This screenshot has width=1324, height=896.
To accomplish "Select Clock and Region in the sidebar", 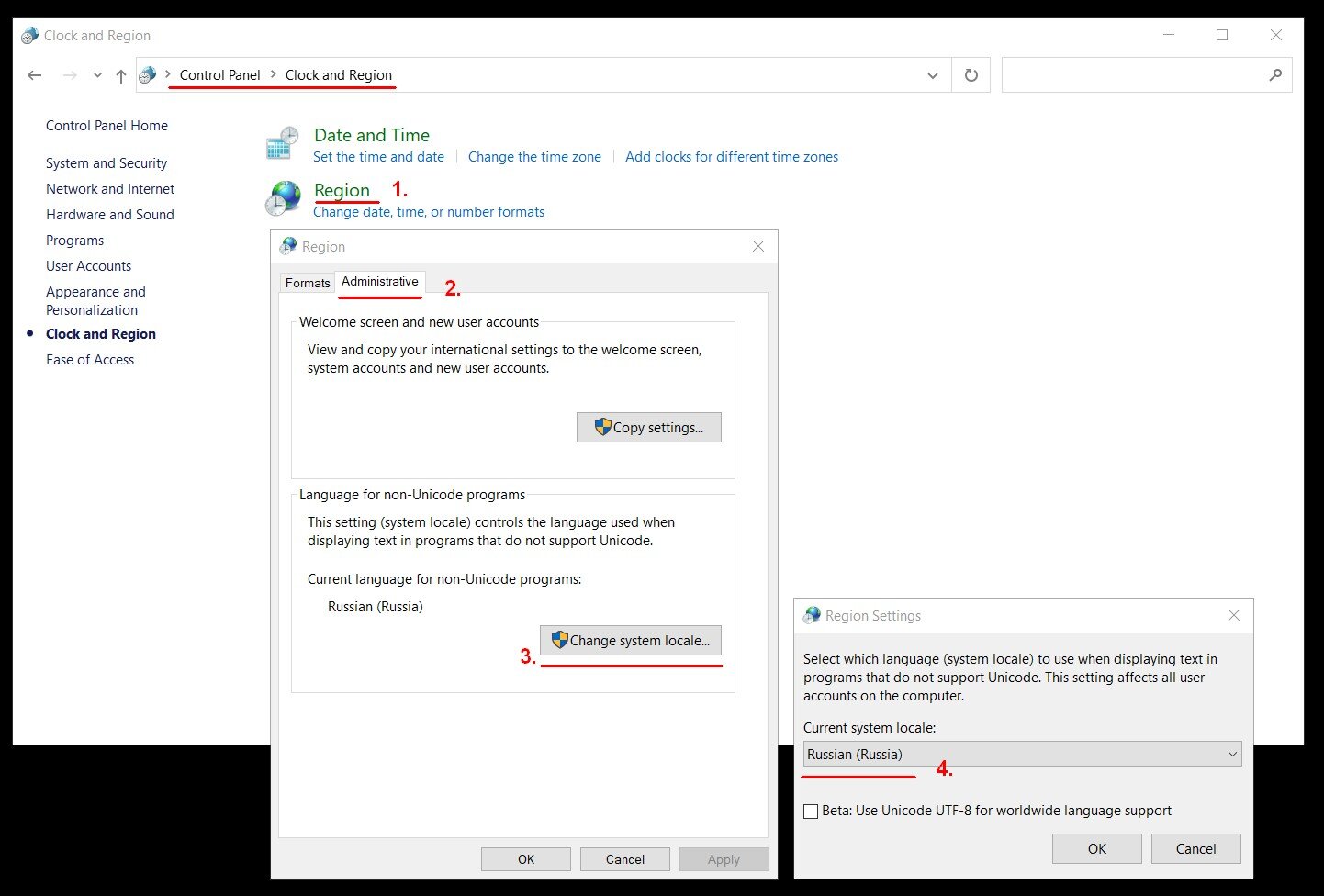I will point(101,334).
